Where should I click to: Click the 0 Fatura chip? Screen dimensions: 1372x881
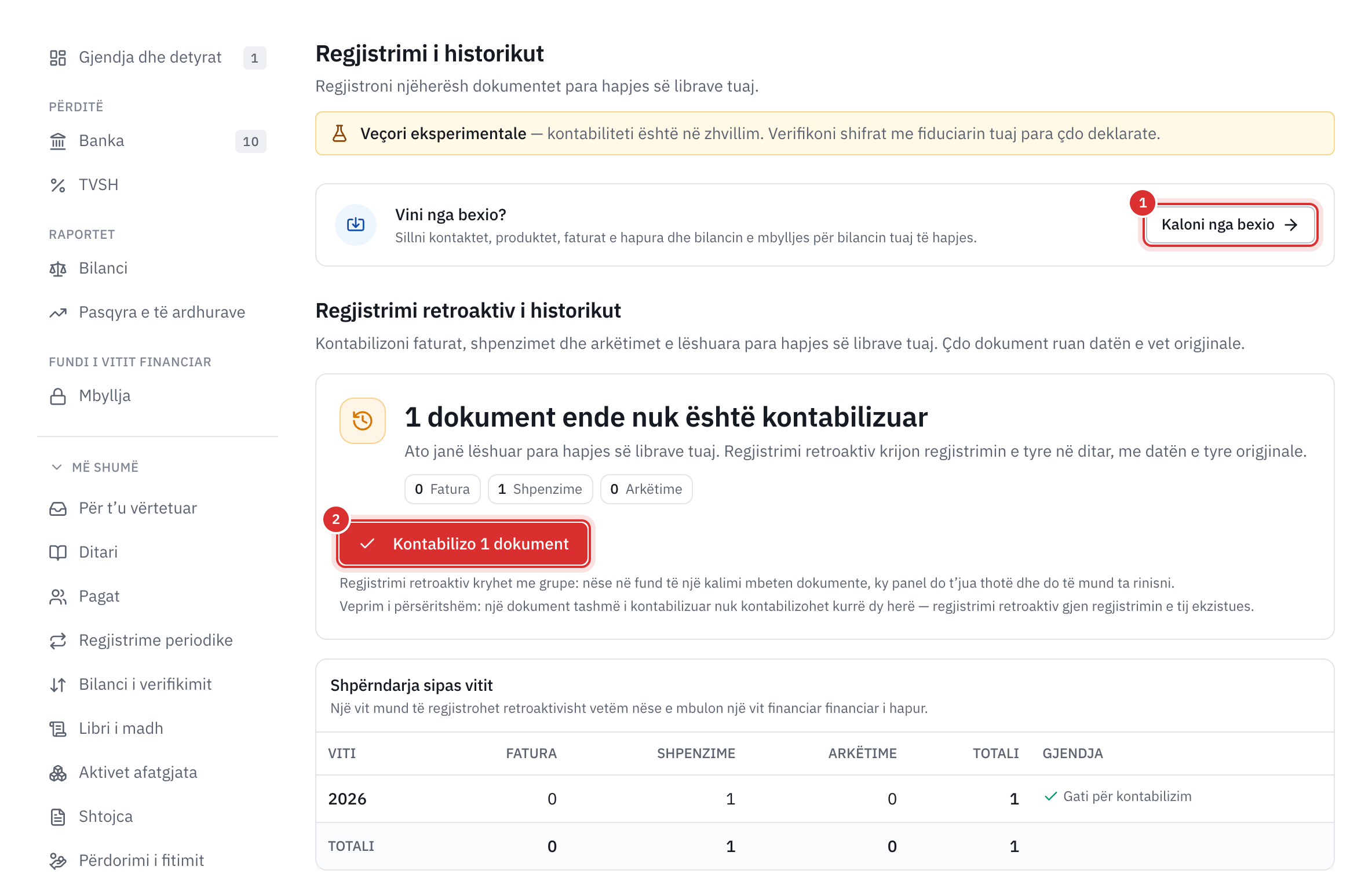[x=442, y=489]
